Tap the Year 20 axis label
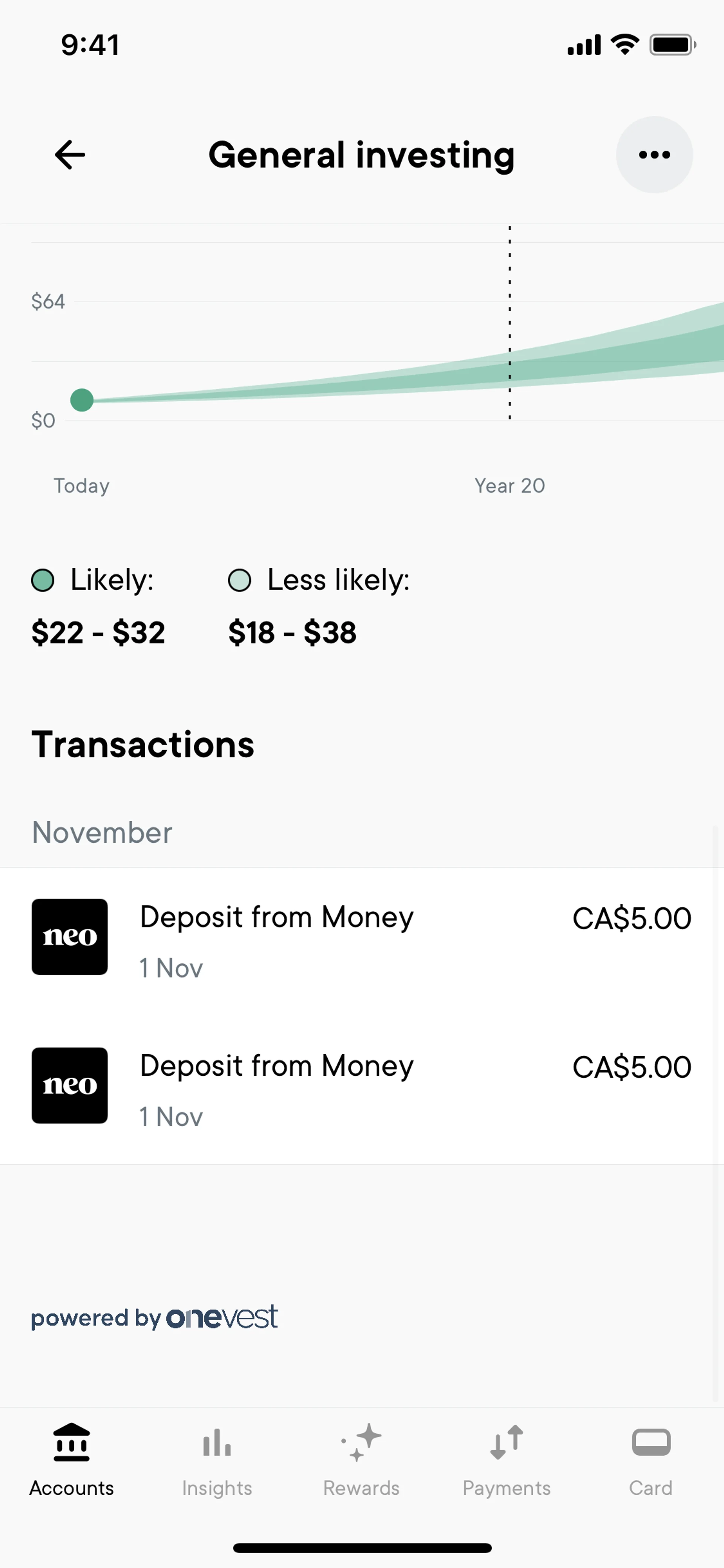724x1568 pixels. tap(510, 486)
